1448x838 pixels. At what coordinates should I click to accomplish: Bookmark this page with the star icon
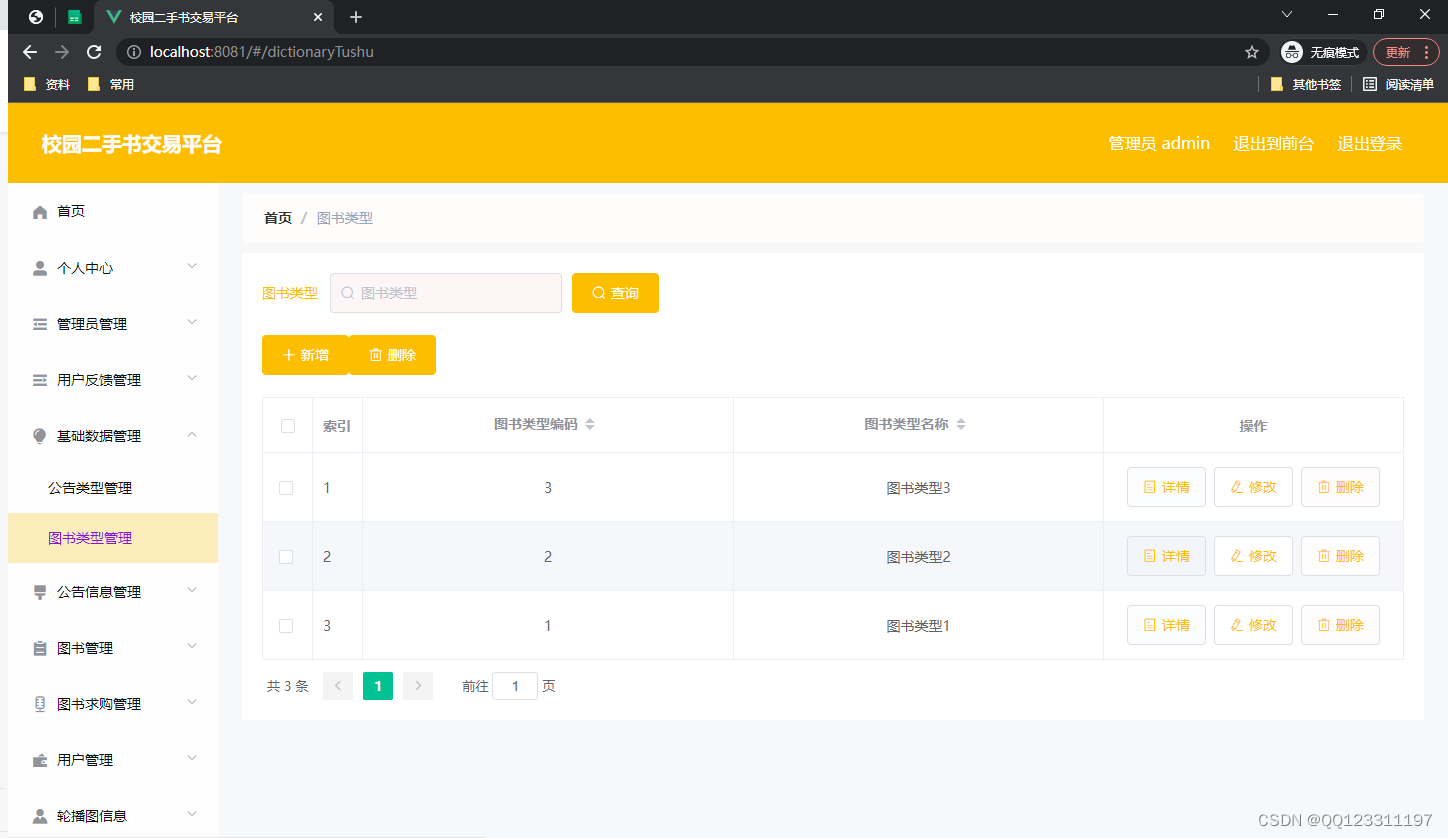(1251, 52)
